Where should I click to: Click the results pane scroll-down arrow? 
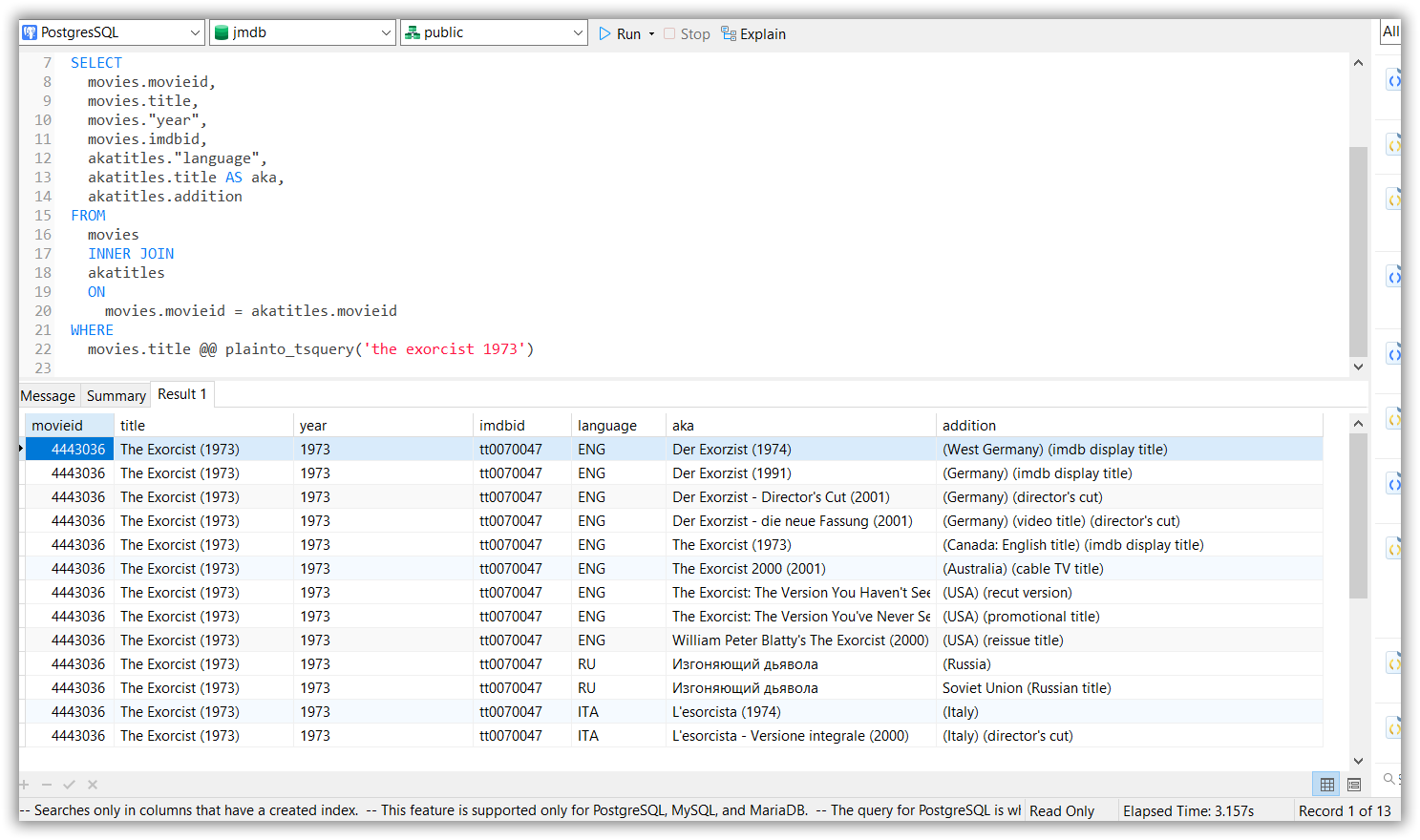1358,761
